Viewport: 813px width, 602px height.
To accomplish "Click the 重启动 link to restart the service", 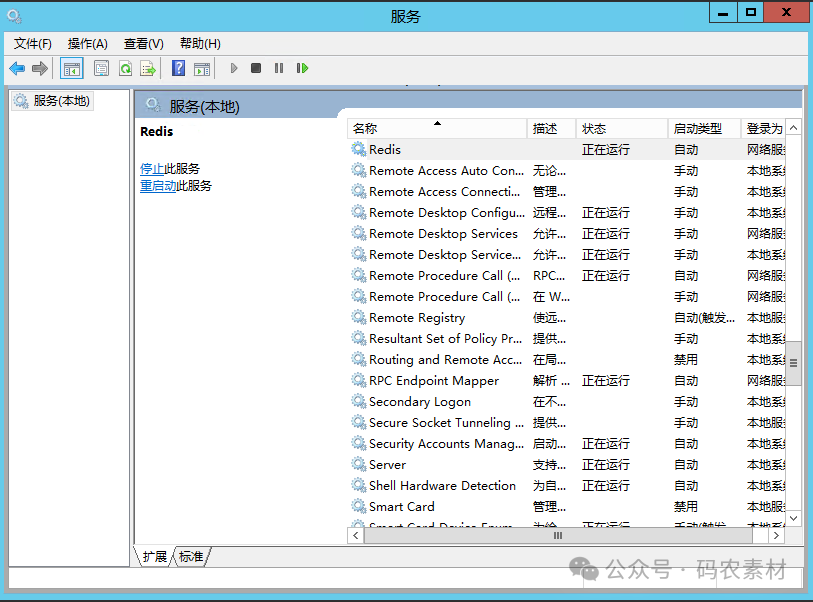I will (x=158, y=186).
